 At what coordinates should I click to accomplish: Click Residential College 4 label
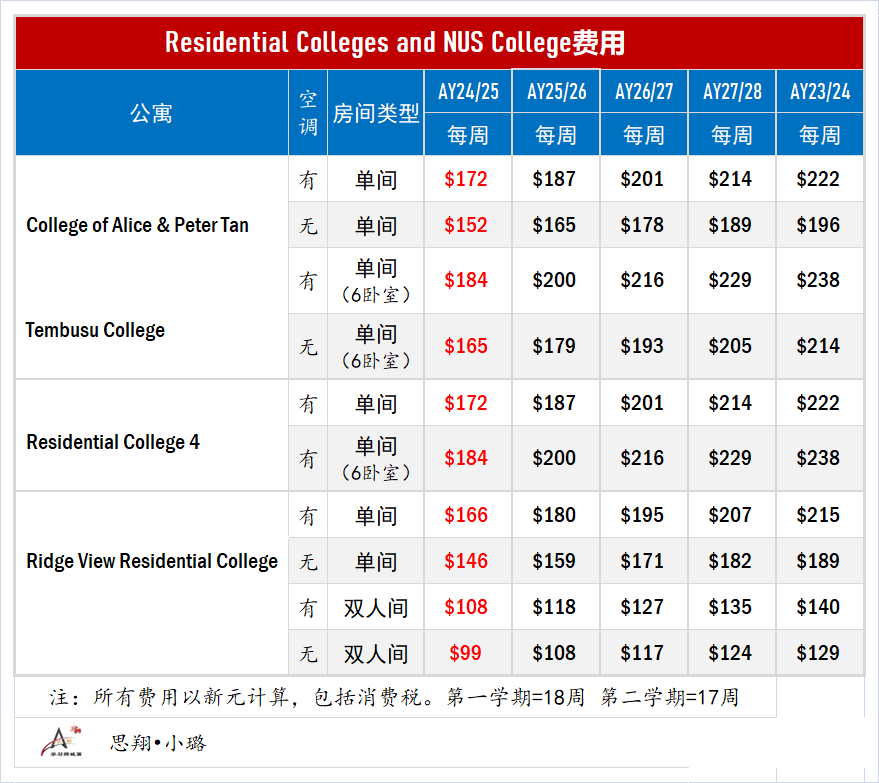coord(113,442)
